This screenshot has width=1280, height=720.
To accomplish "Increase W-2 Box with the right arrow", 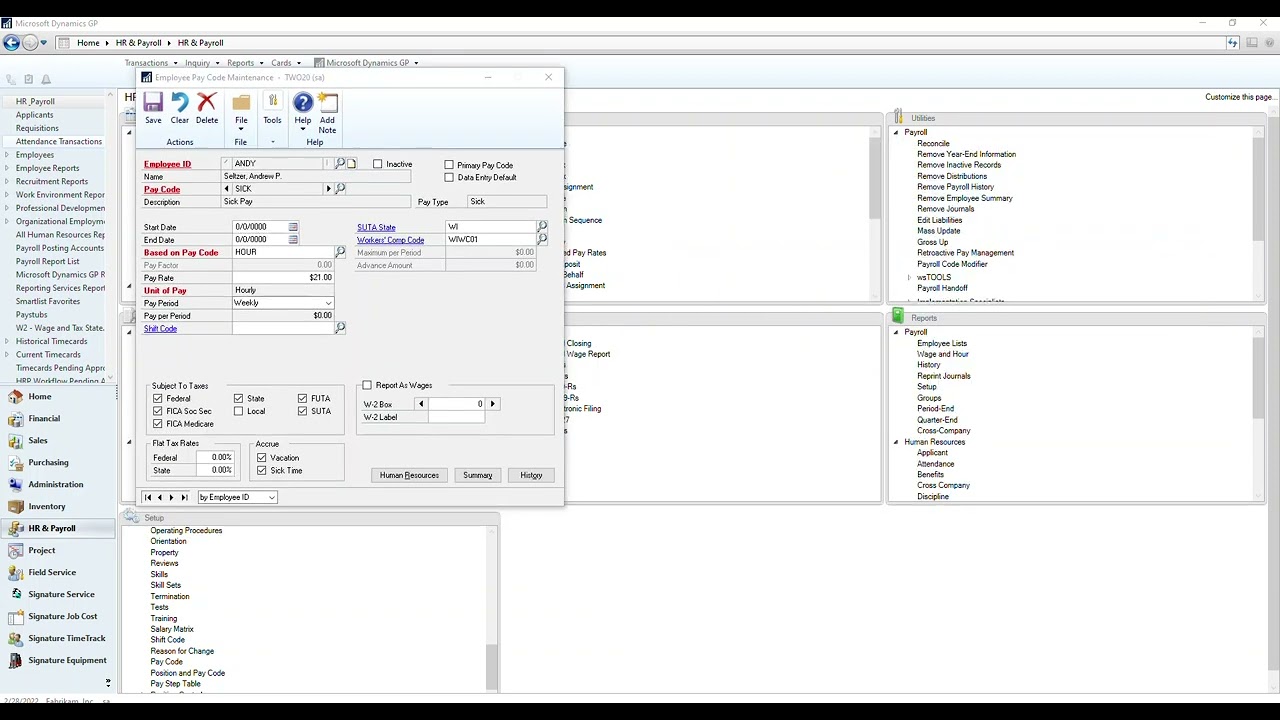I will (492, 404).
